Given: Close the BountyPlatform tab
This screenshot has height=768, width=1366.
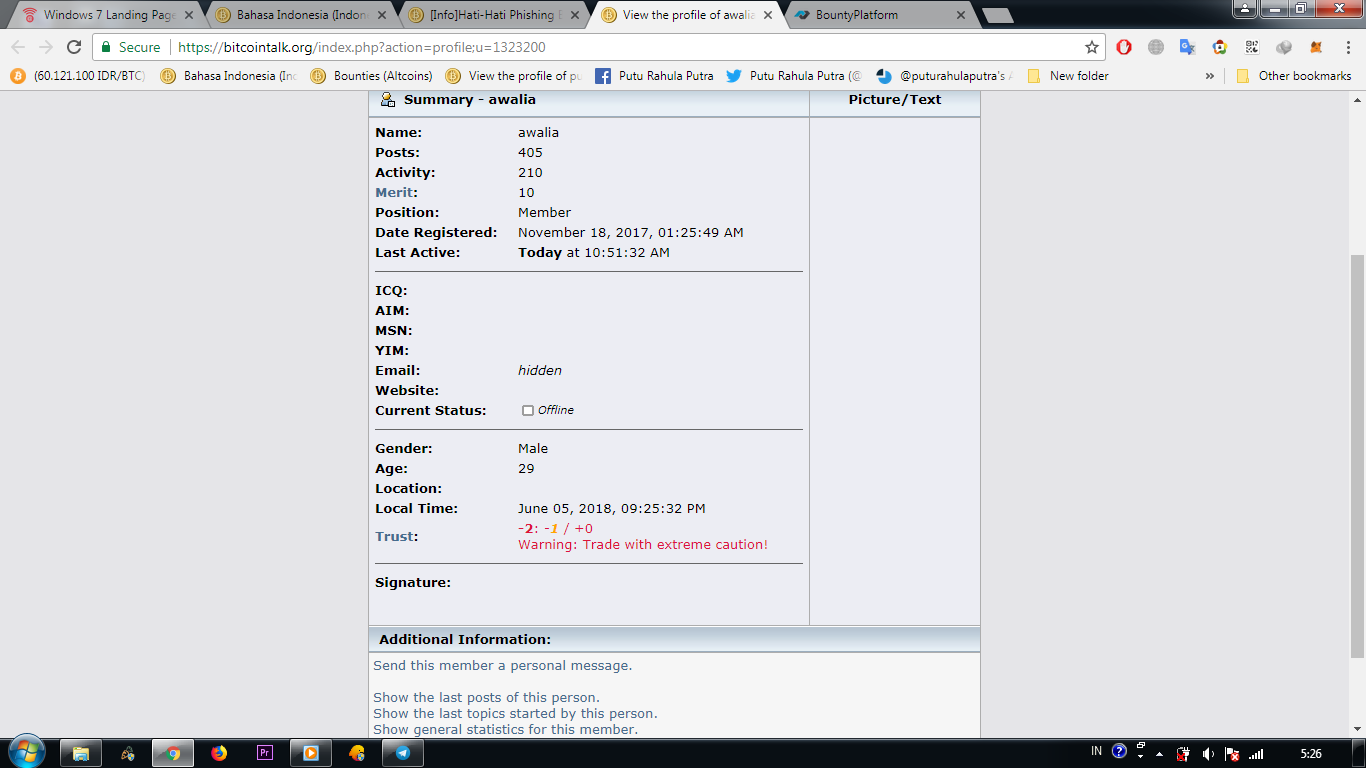Looking at the screenshot, I should tap(961, 15).
